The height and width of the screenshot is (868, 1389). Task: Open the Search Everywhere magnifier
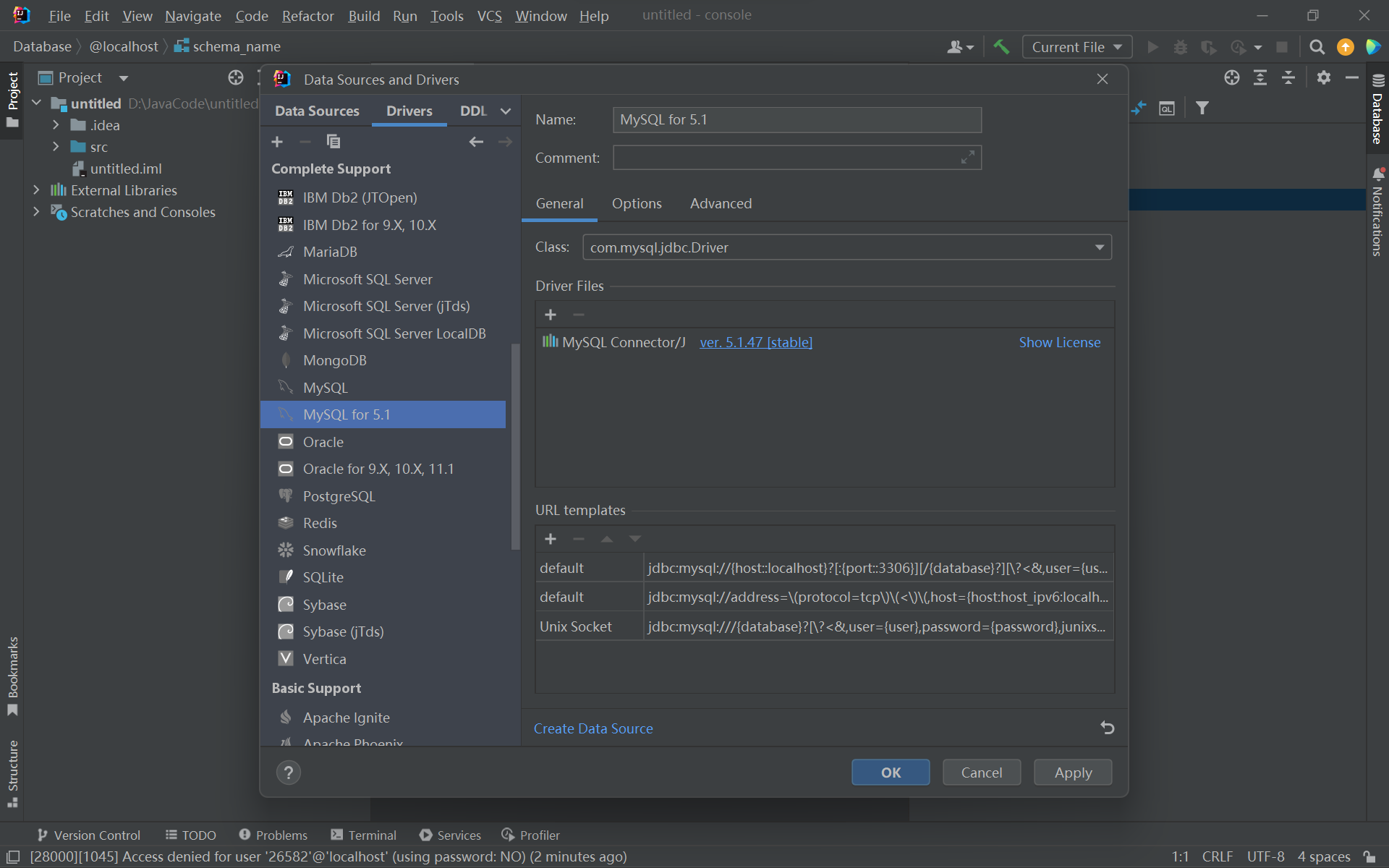pos(1317,47)
